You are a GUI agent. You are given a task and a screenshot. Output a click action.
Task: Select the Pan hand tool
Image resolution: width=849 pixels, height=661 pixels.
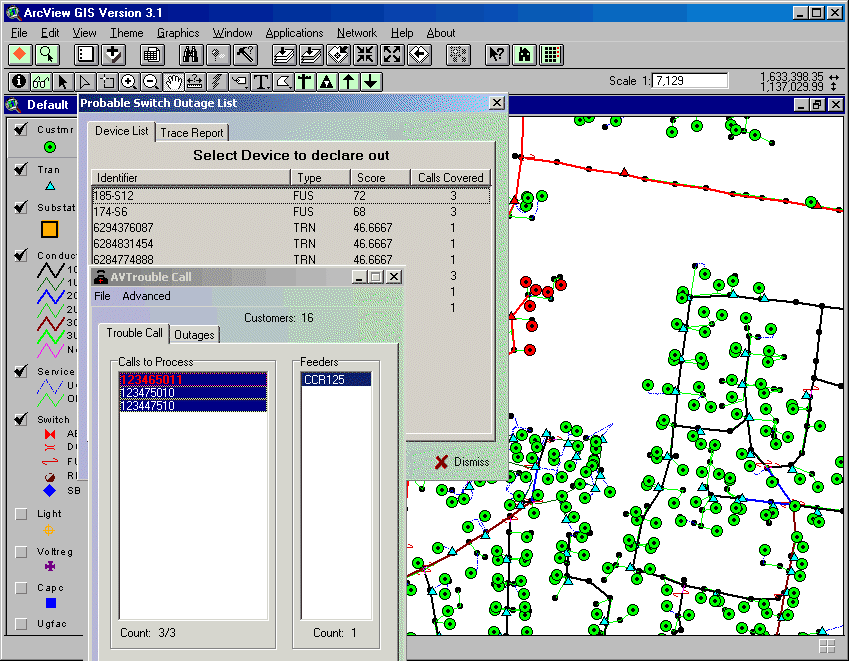pyautogui.click(x=173, y=82)
